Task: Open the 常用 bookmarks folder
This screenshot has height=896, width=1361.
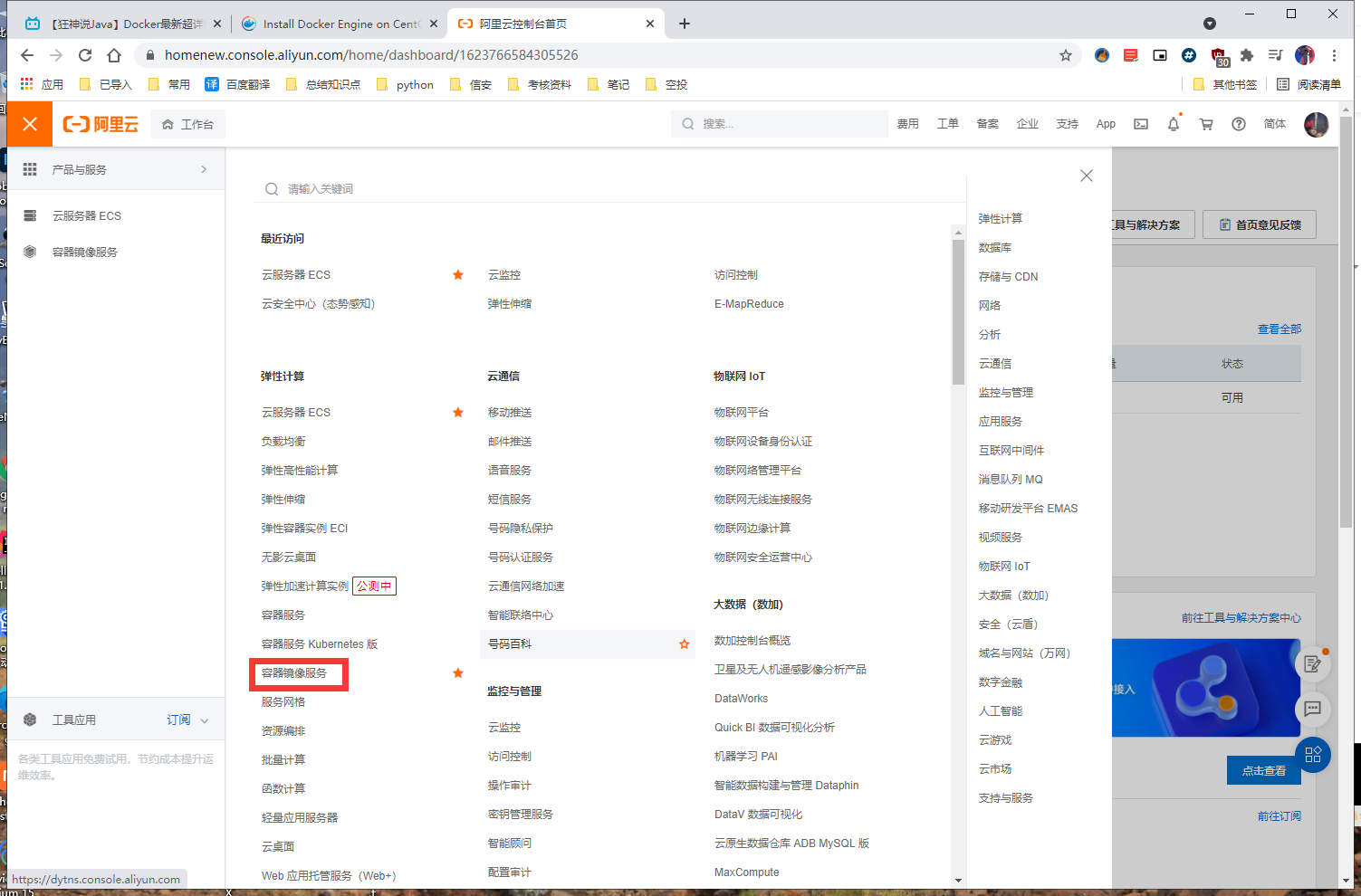Action: point(168,84)
